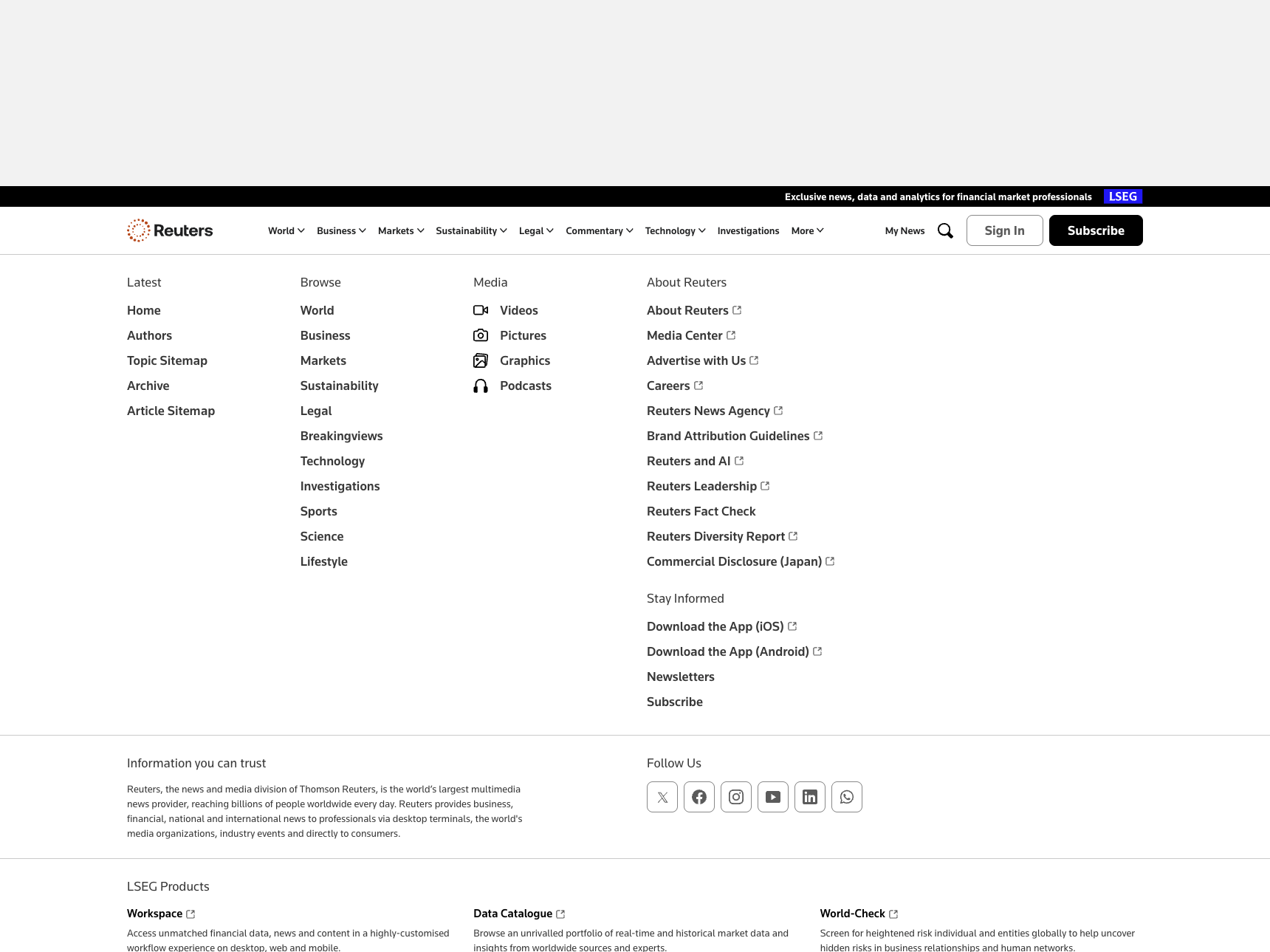Open Subscribe link under Stay Informed
The width and height of the screenshot is (1270, 952).
pyautogui.click(x=674, y=702)
